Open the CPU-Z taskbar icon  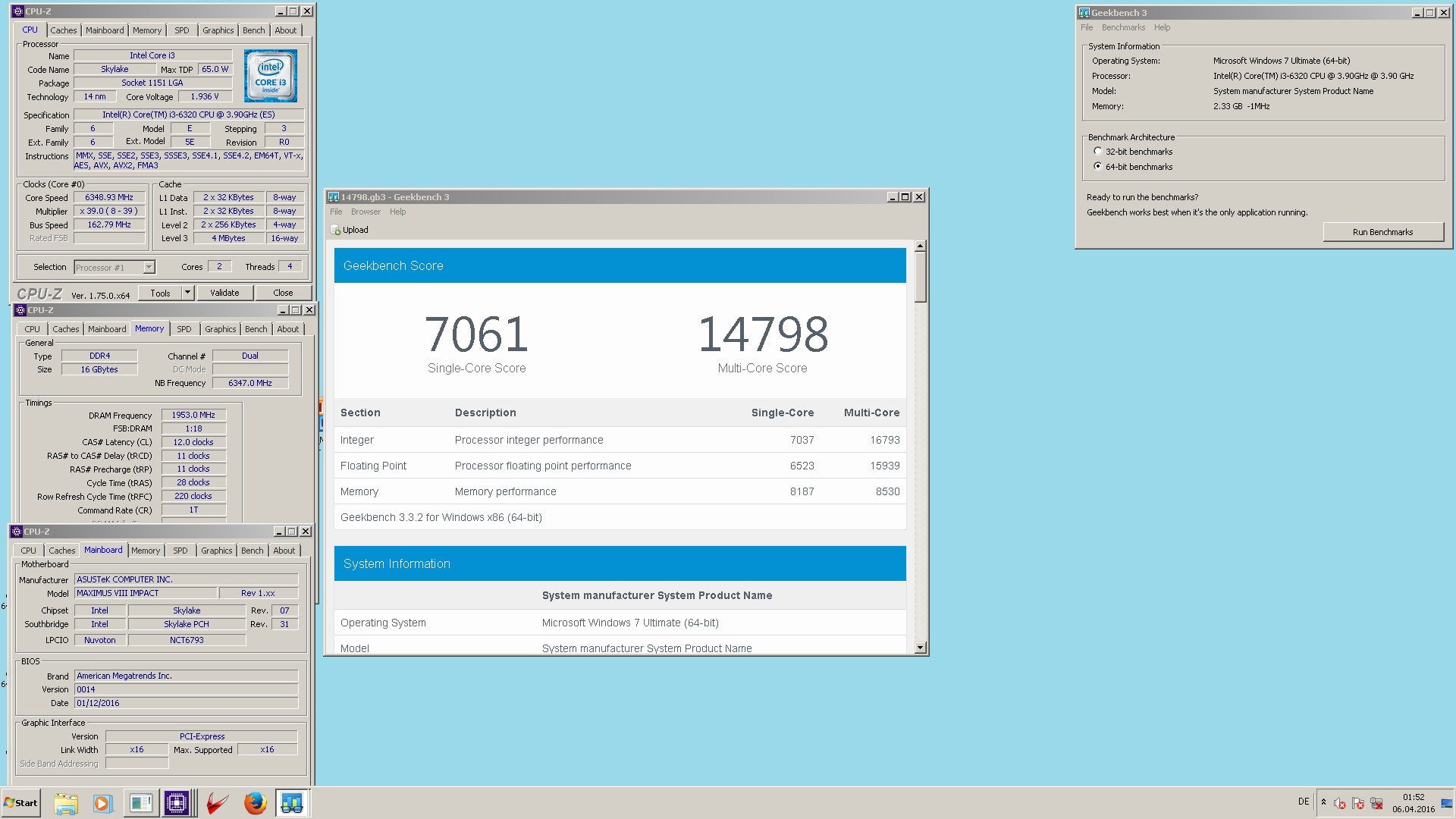[x=177, y=803]
